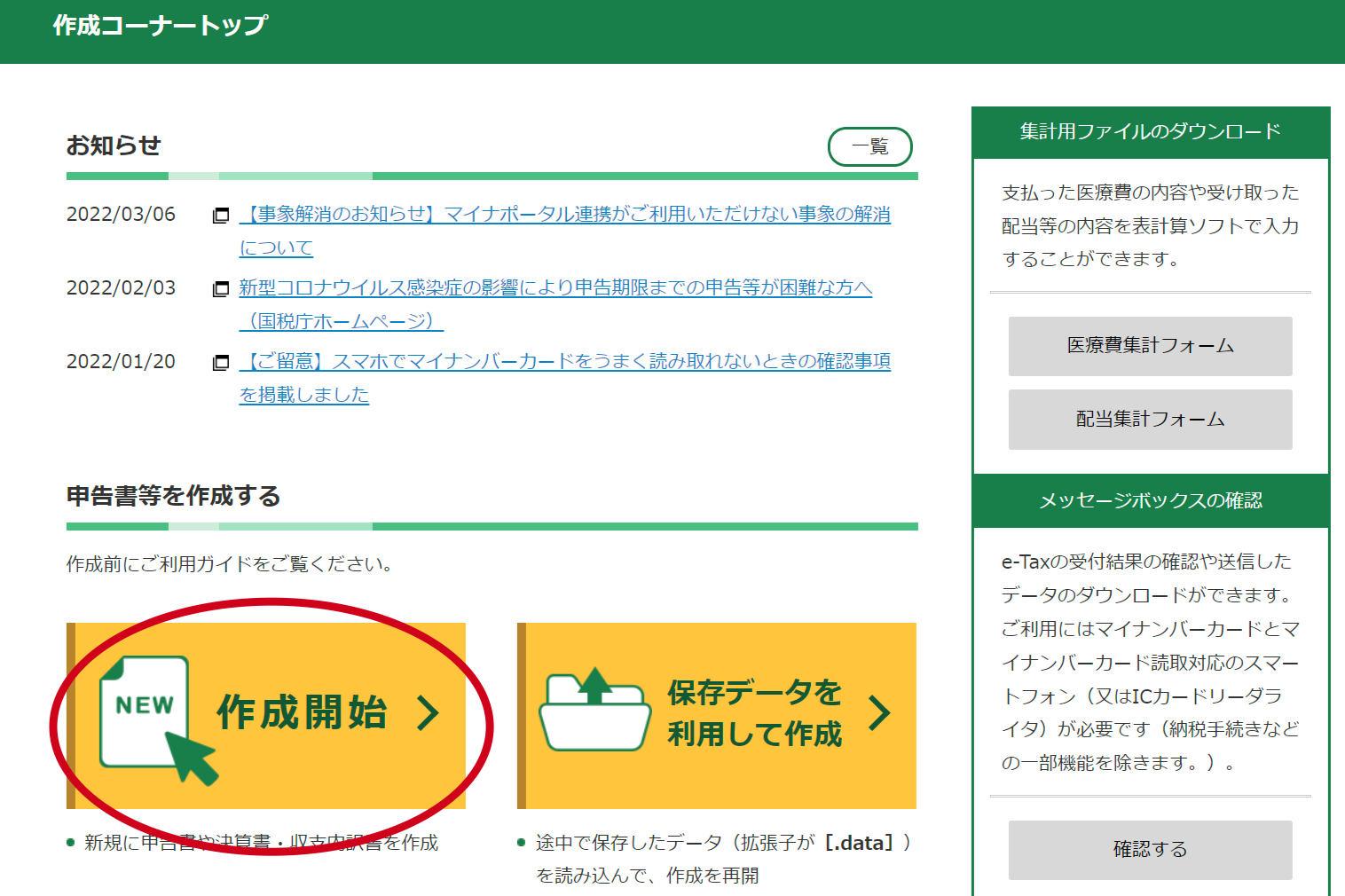Download the 医療費集計フォーム

(1150, 346)
